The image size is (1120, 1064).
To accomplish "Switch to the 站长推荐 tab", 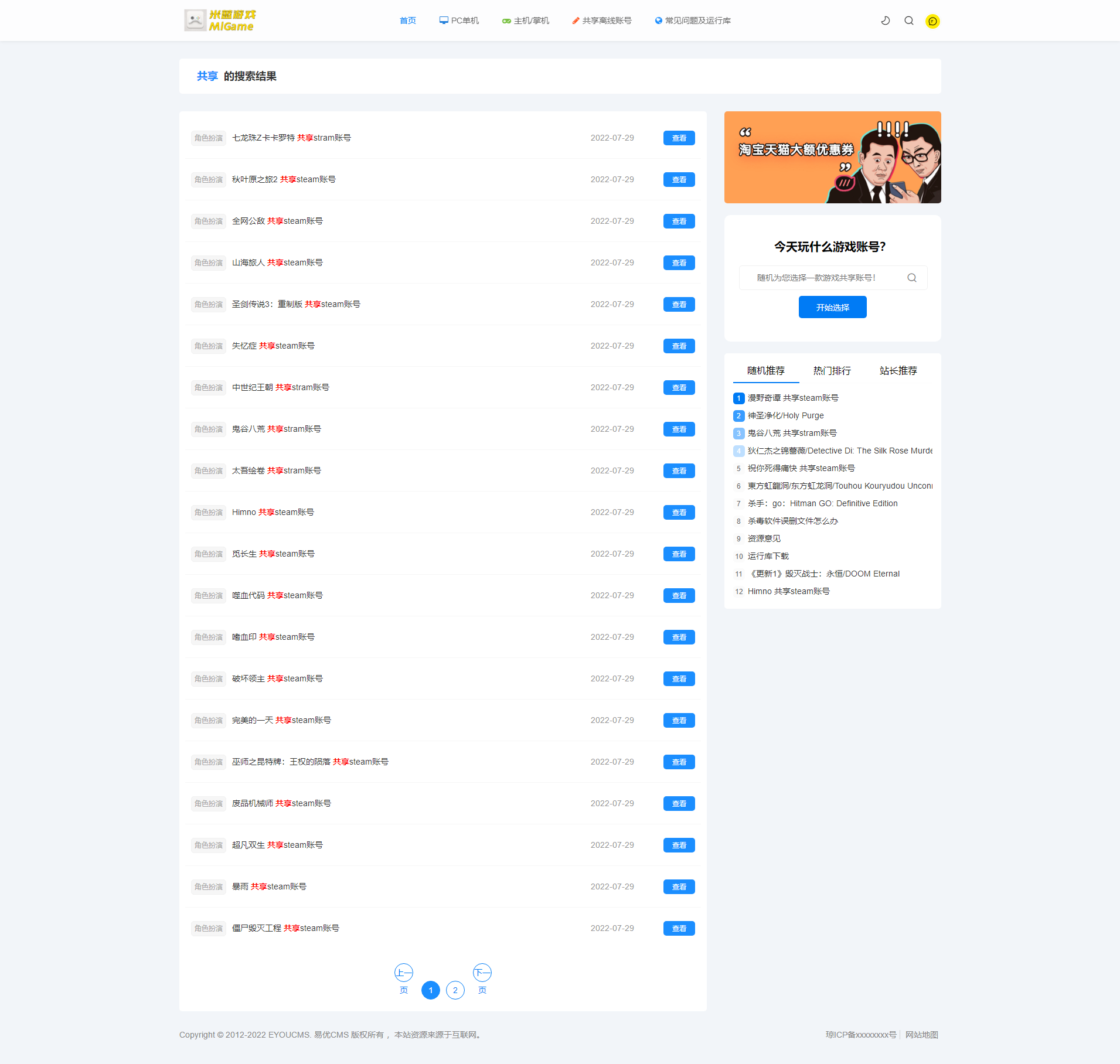I will point(898,370).
